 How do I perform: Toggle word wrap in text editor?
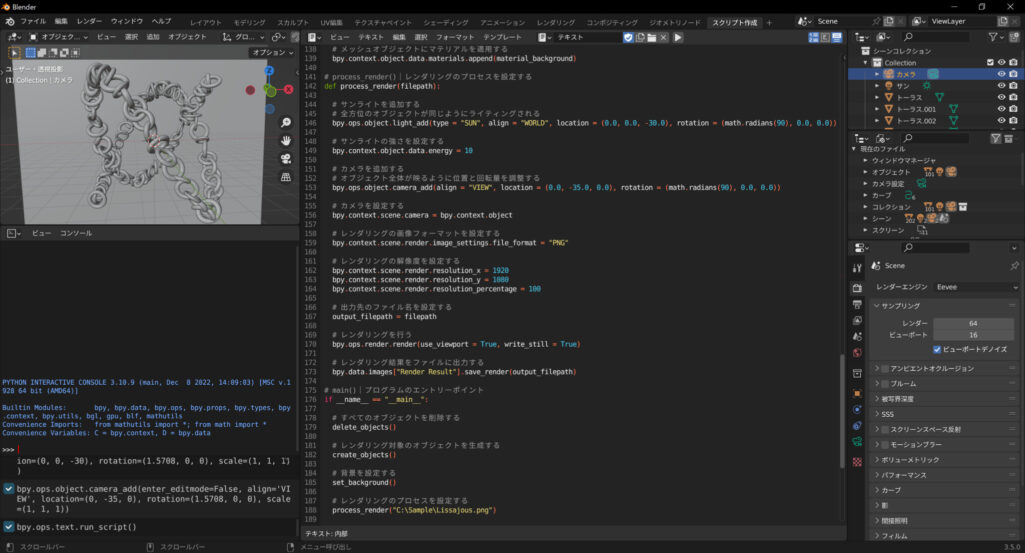pyautogui.click(x=826, y=37)
